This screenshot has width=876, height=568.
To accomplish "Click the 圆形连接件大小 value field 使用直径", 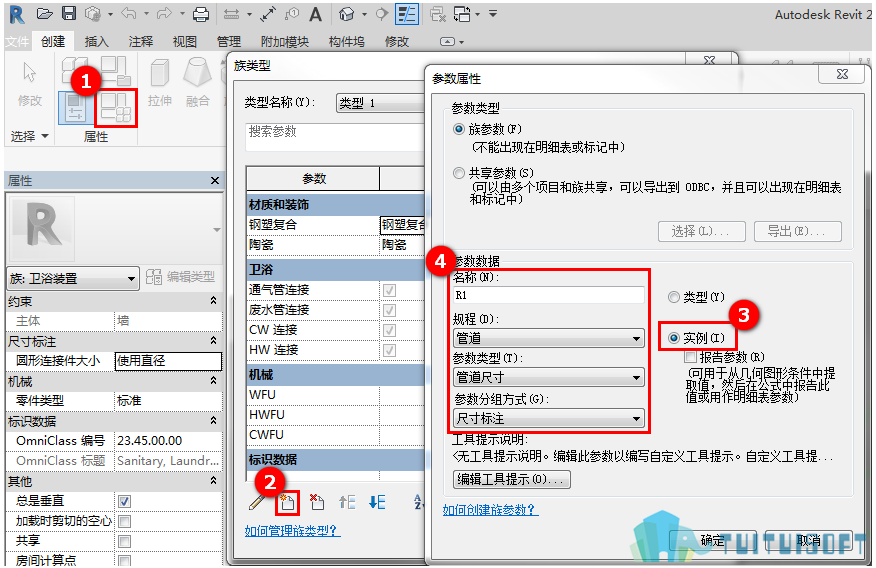I will click(x=168, y=361).
